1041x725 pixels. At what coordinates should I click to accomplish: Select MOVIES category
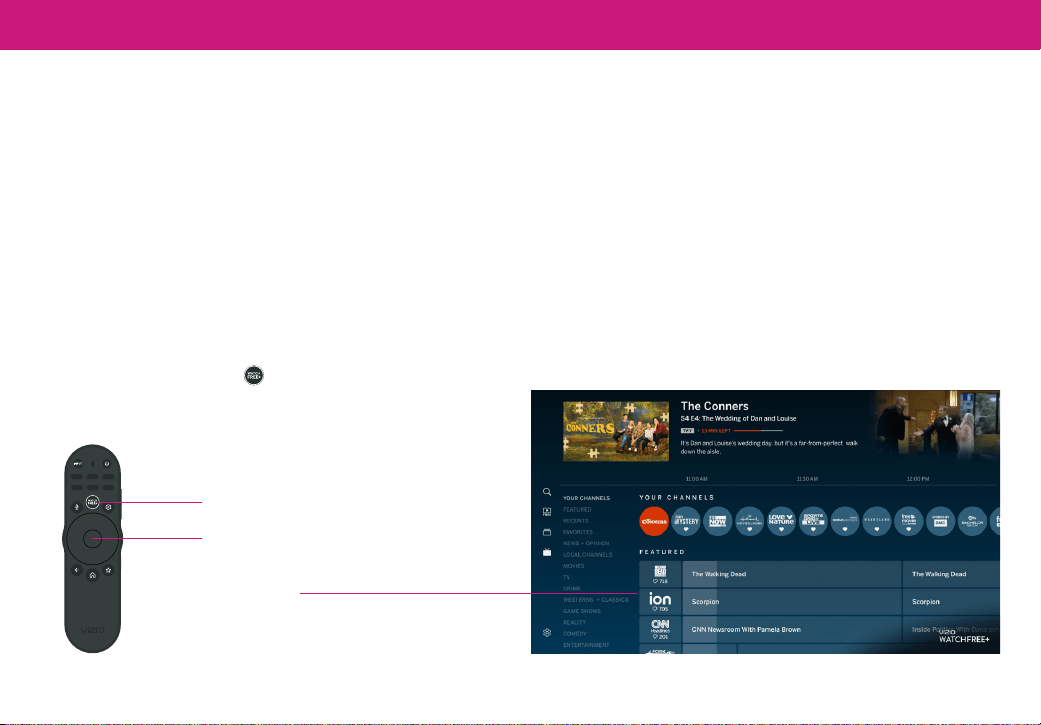tap(574, 566)
